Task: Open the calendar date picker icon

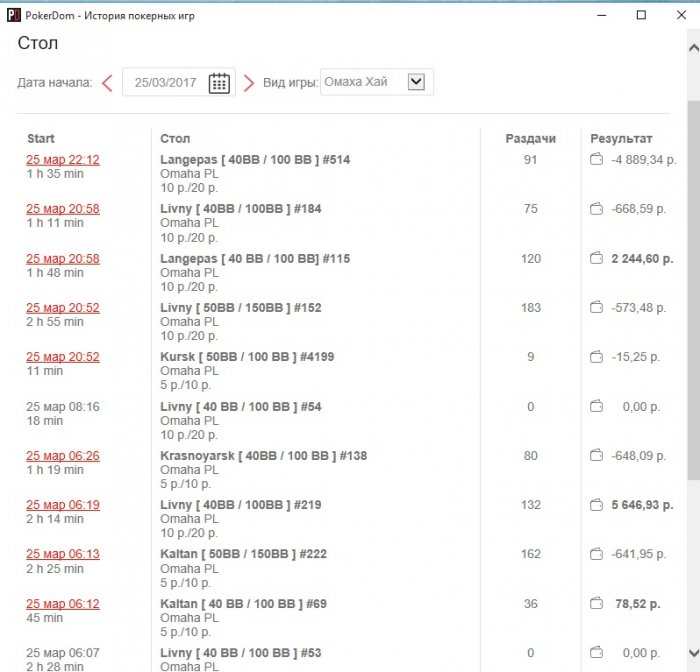Action: click(219, 83)
